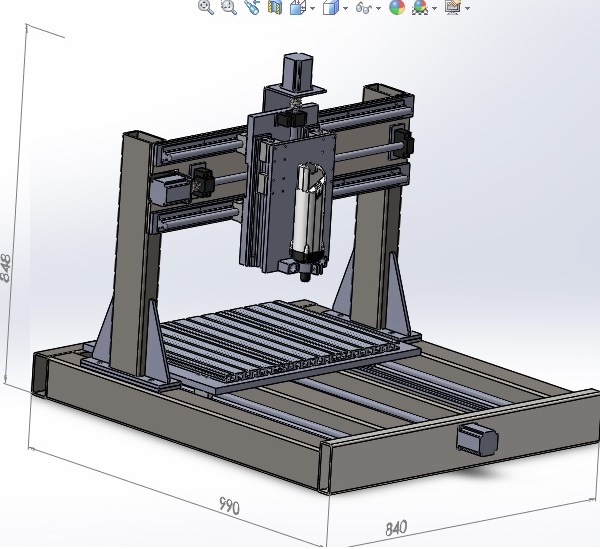Select the 990 length dimension text

click(230, 506)
